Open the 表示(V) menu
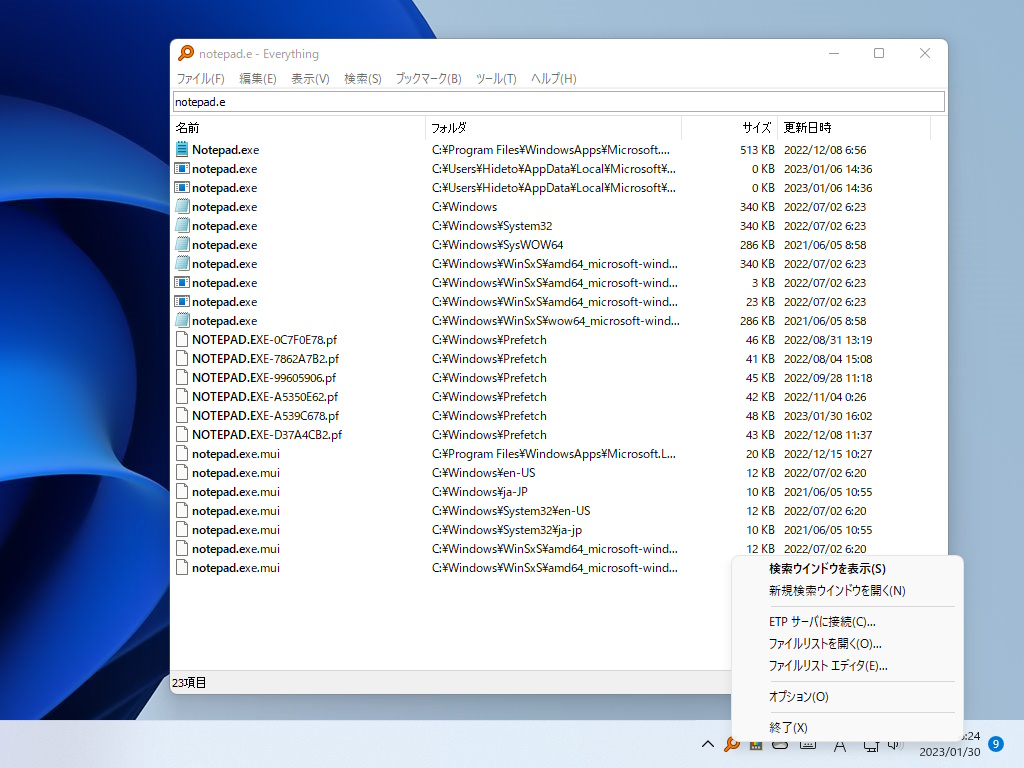This screenshot has height=768, width=1024. pos(310,78)
